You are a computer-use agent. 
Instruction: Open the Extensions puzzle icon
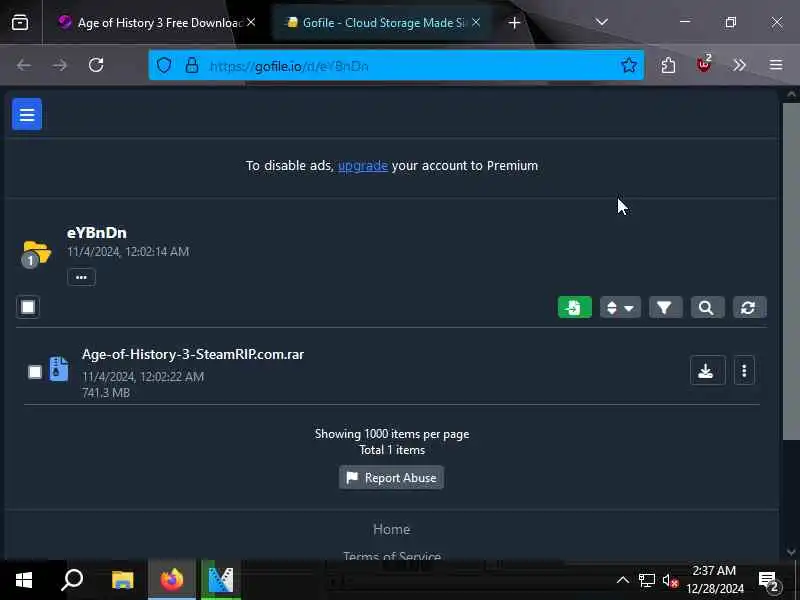668,65
